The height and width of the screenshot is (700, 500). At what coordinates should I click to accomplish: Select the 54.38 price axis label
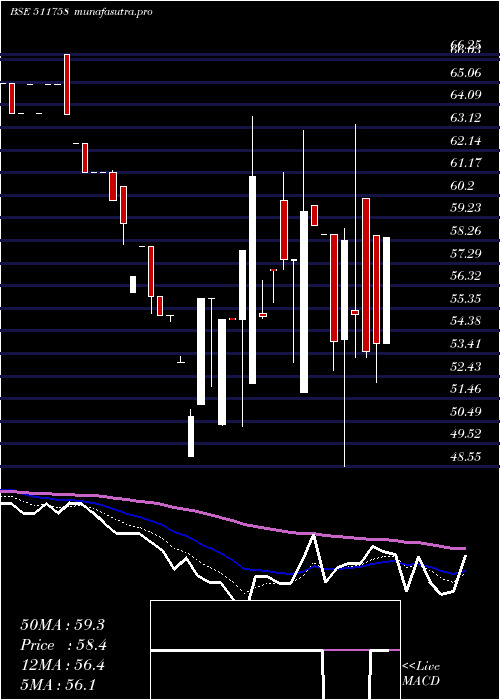click(466, 321)
